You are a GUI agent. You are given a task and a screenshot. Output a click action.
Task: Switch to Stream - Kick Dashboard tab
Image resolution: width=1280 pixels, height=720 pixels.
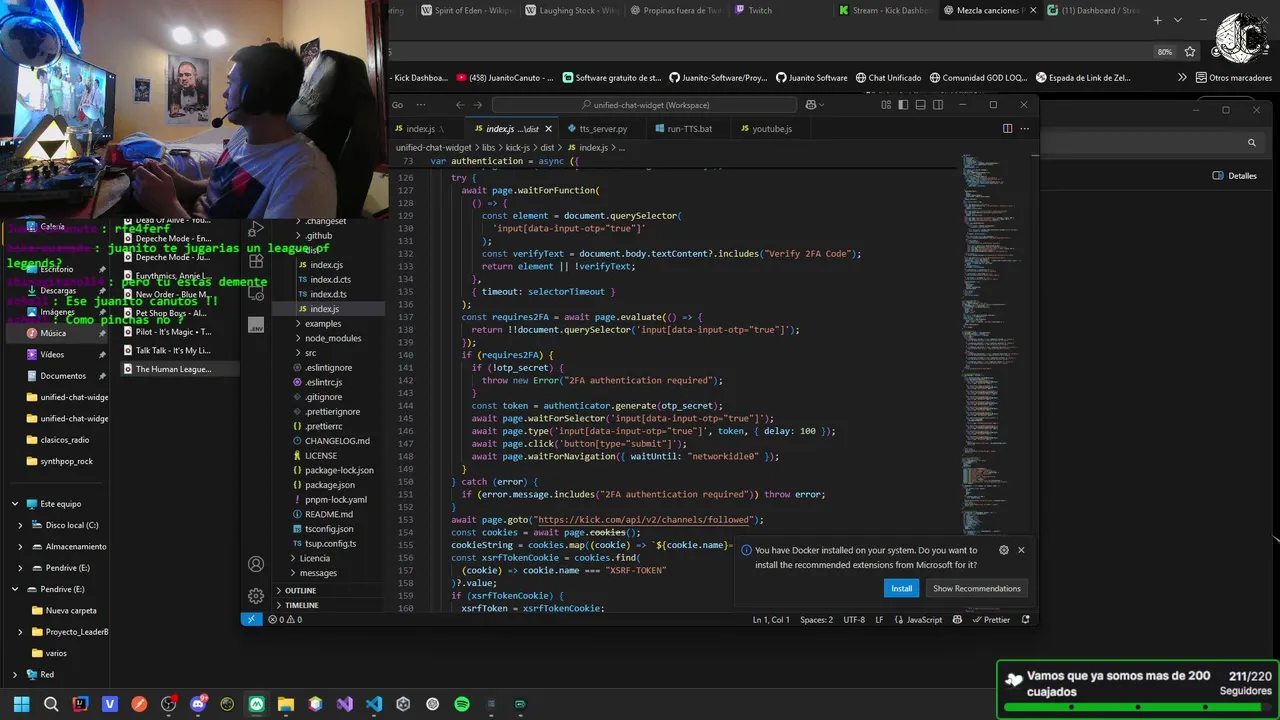click(x=884, y=11)
